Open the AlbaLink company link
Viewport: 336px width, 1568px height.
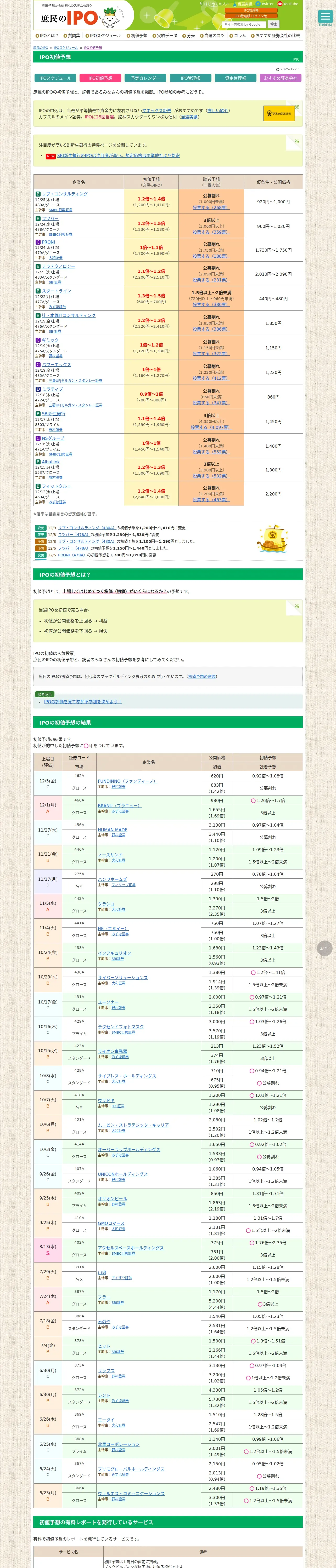(51, 462)
